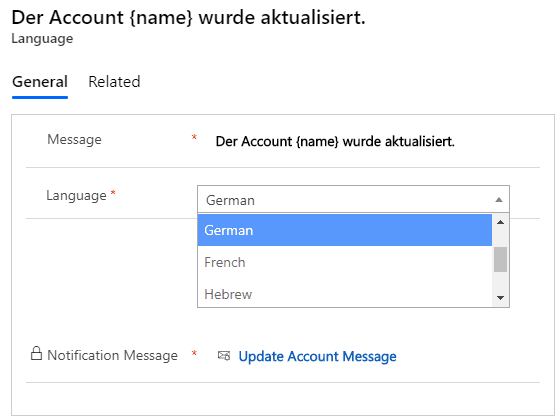Click the Language field label

76,195
